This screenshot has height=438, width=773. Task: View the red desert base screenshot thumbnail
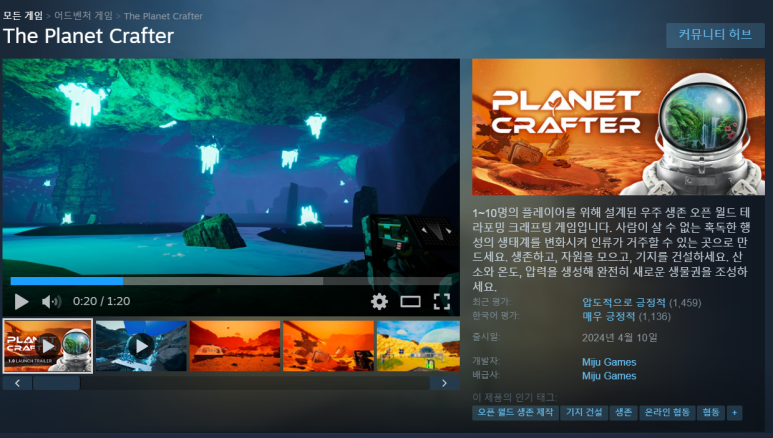[235, 346]
